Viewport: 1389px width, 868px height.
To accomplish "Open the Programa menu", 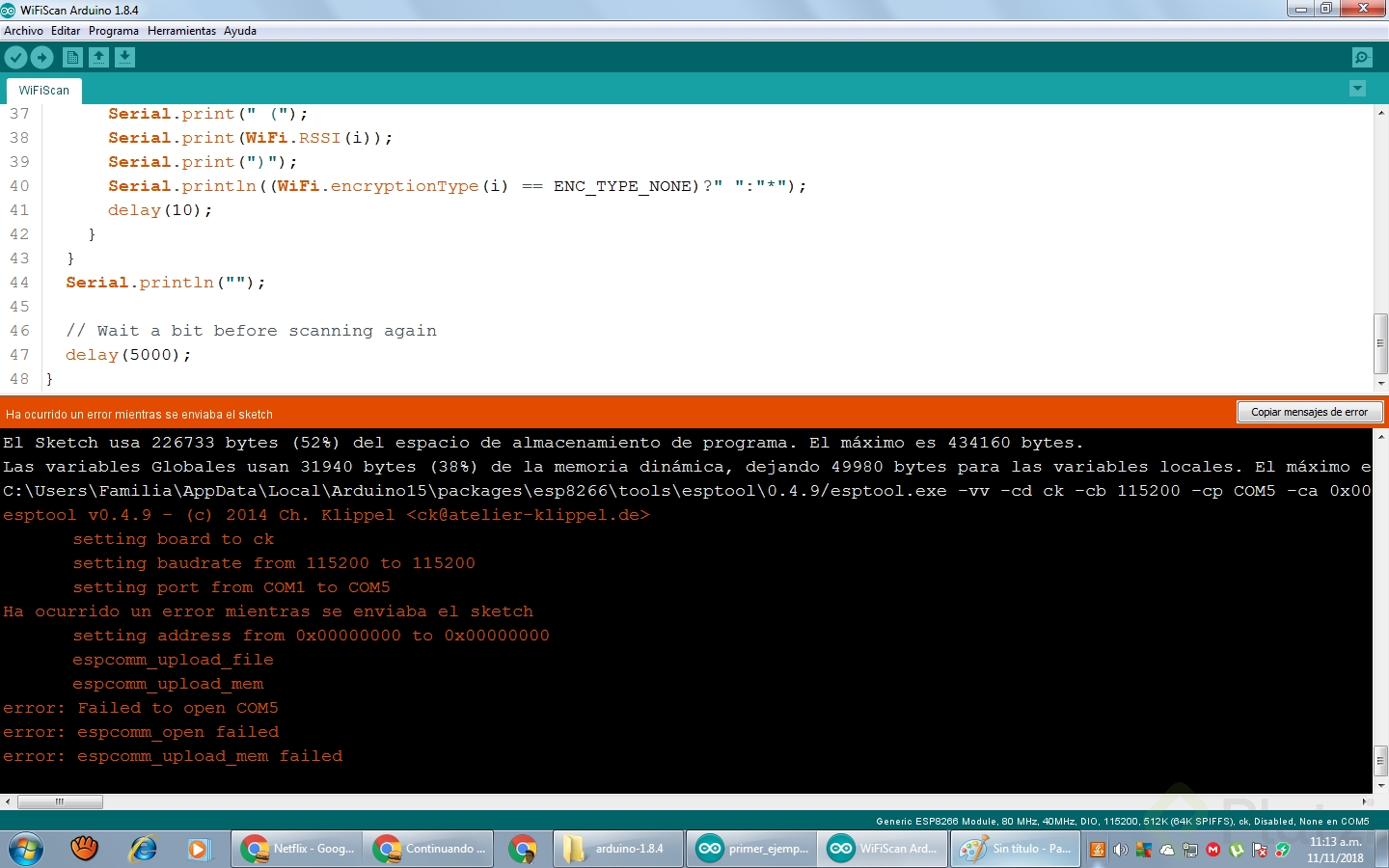I will (x=114, y=31).
